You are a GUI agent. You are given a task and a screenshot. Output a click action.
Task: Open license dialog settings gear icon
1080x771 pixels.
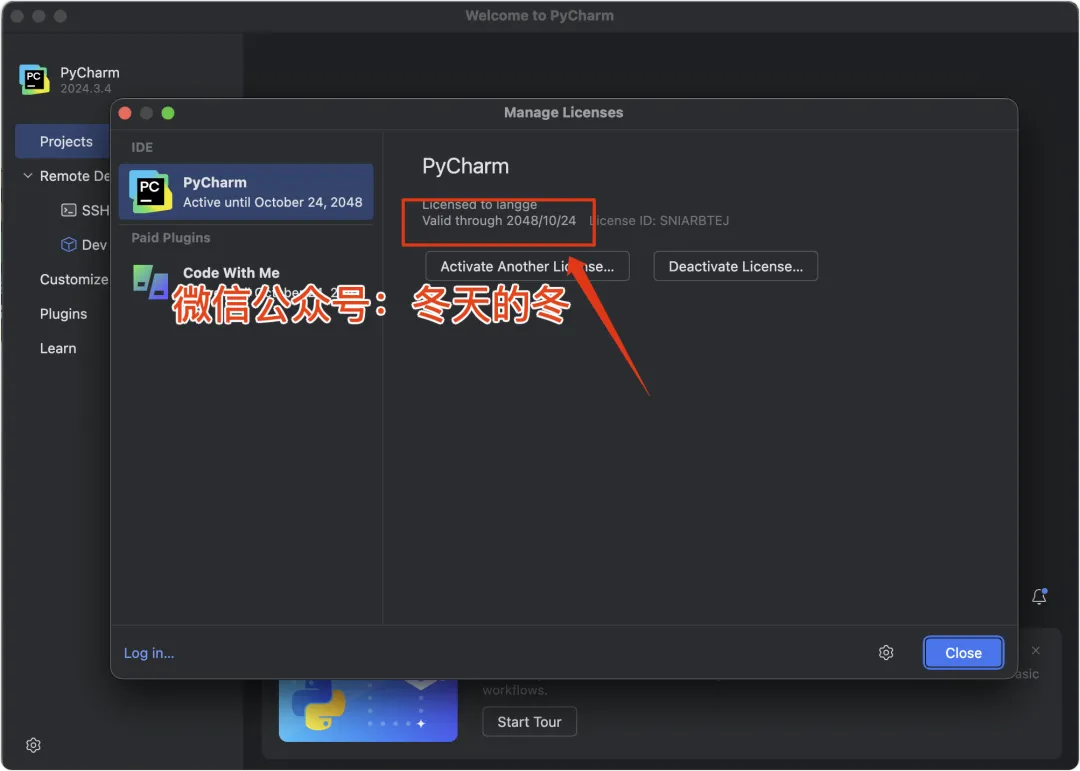pyautogui.click(x=886, y=652)
